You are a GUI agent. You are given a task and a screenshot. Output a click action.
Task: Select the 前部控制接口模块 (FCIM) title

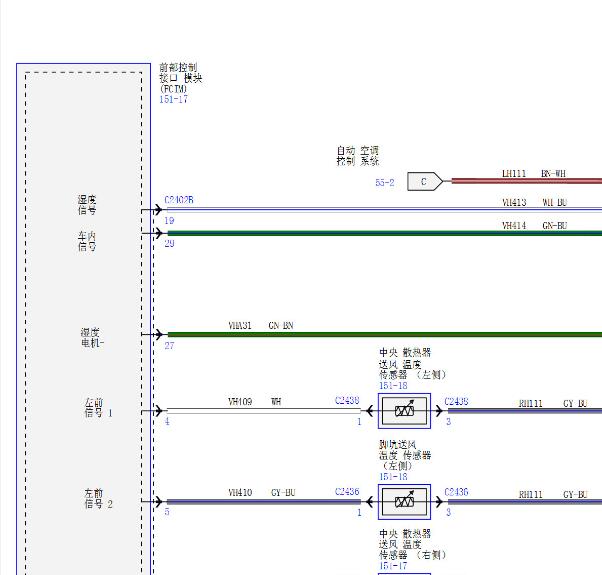pos(180,78)
